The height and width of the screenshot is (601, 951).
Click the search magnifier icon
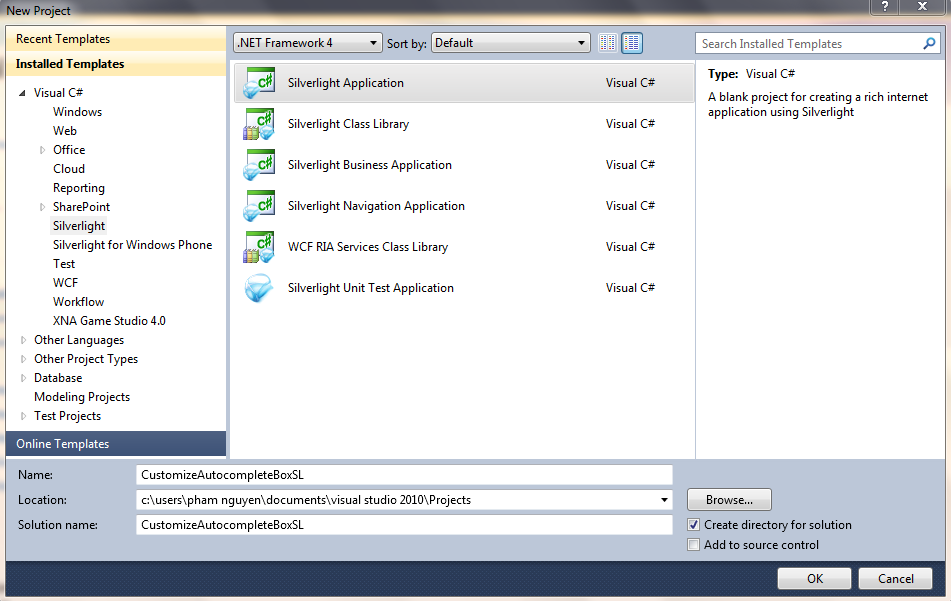tap(930, 44)
